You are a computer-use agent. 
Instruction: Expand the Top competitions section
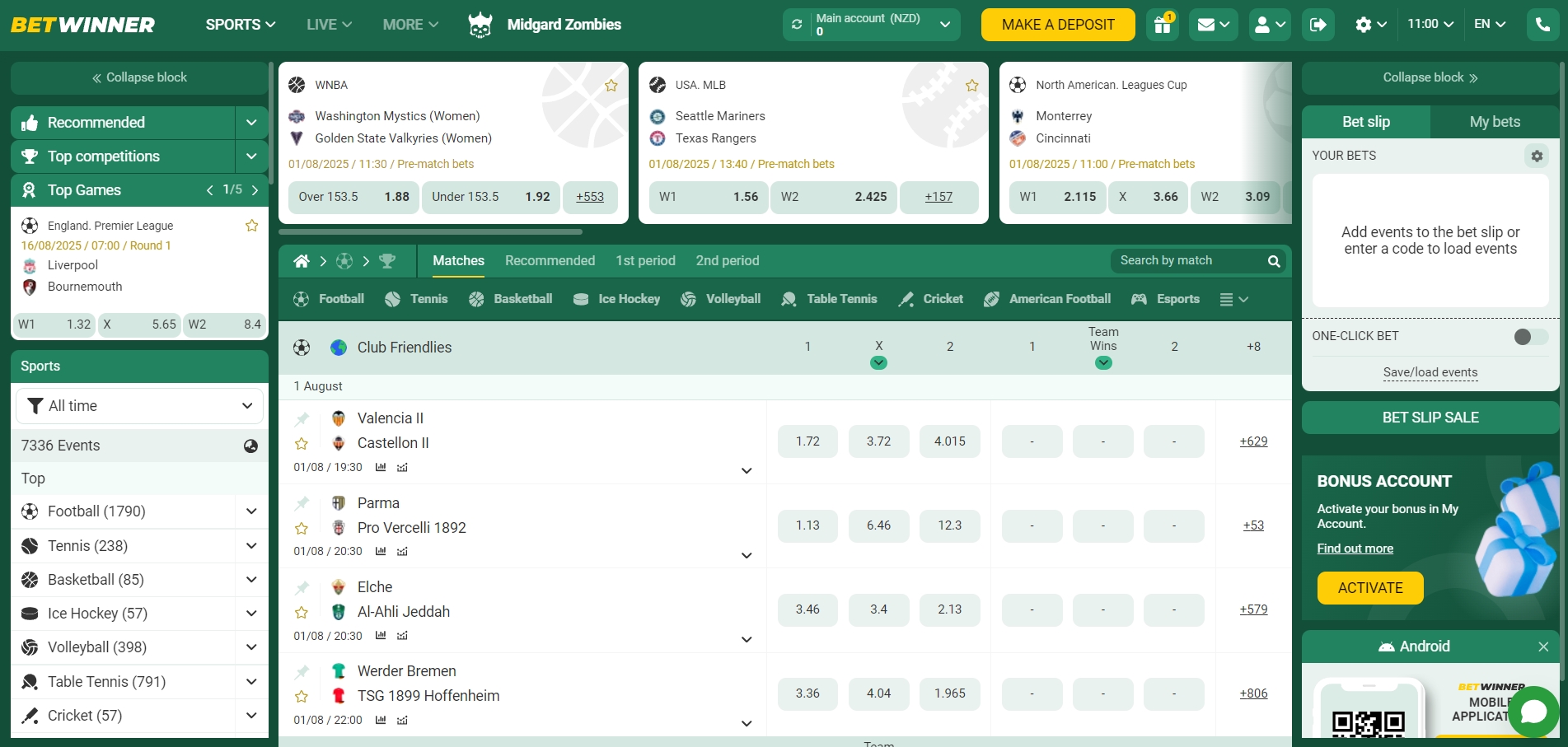[x=251, y=156]
